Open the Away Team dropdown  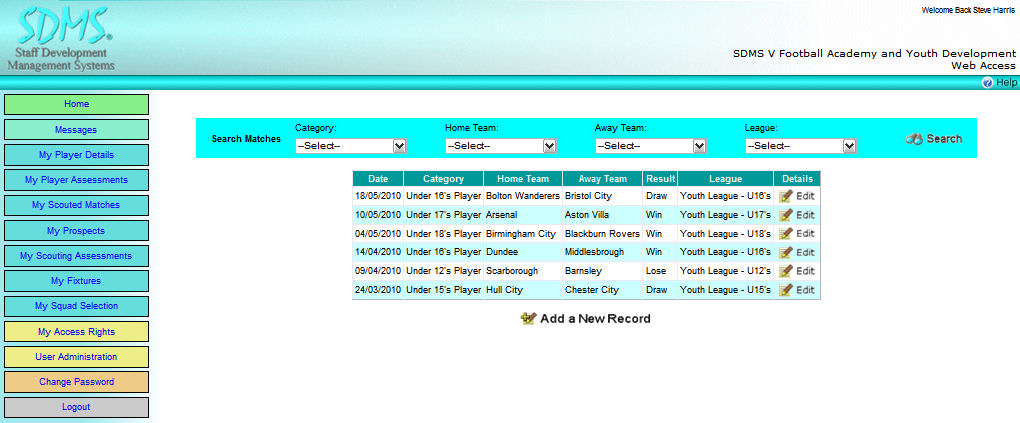tap(651, 146)
